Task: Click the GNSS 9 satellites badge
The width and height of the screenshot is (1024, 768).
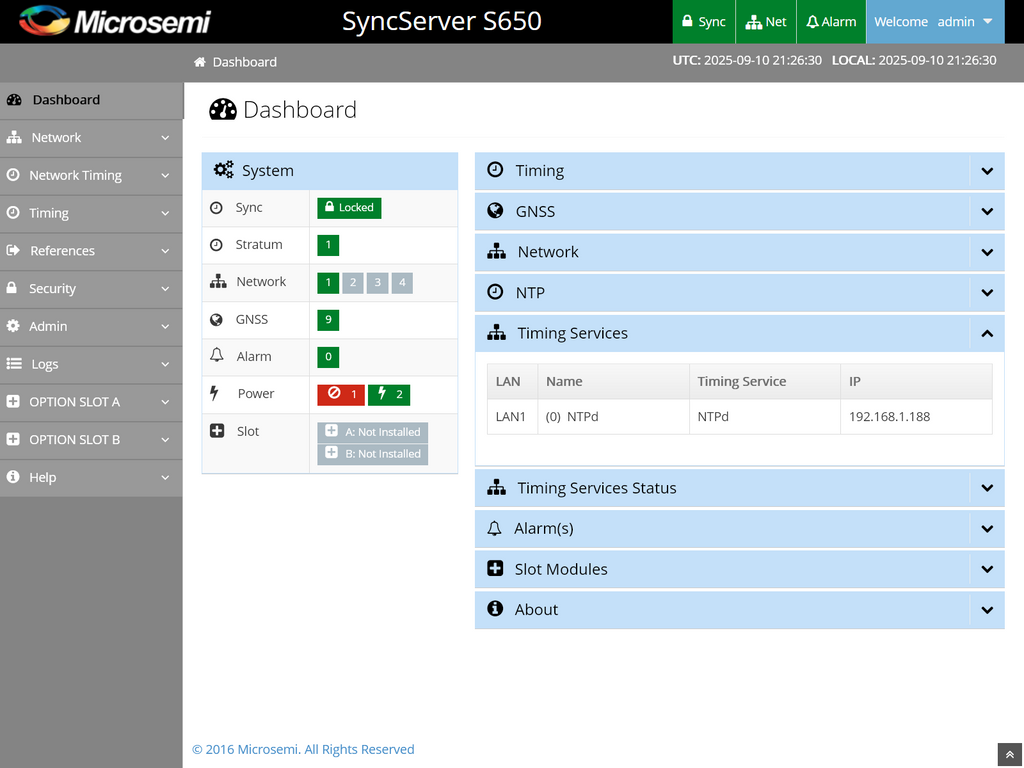Action: (328, 320)
